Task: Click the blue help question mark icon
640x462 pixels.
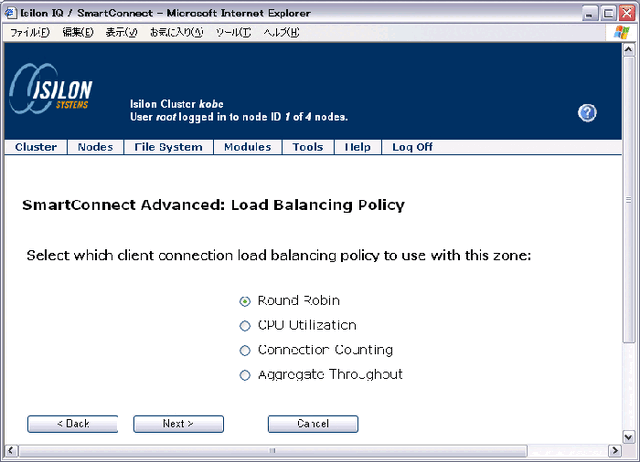Action: click(587, 113)
